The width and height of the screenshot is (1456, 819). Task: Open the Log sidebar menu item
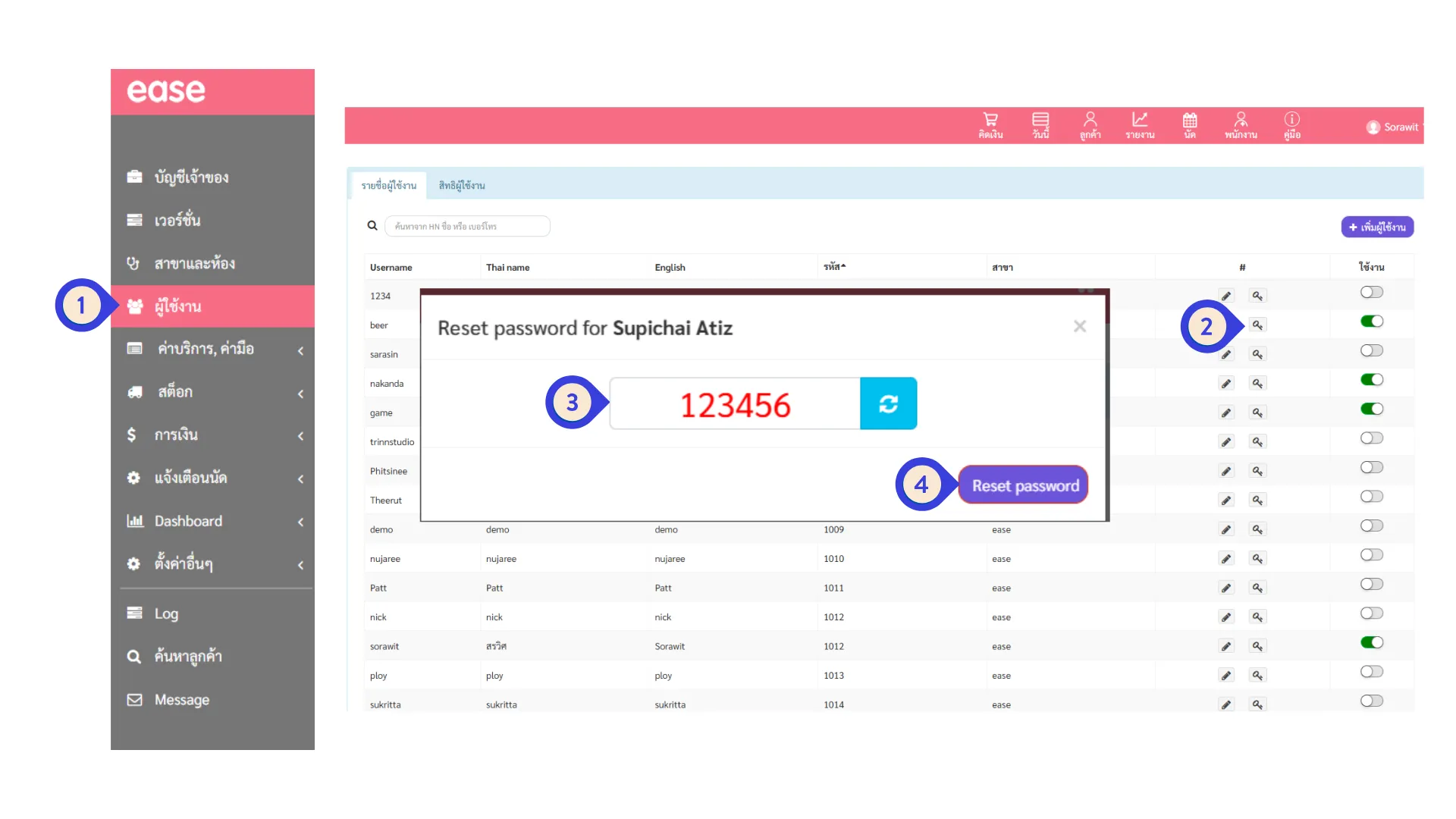tap(167, 613)
